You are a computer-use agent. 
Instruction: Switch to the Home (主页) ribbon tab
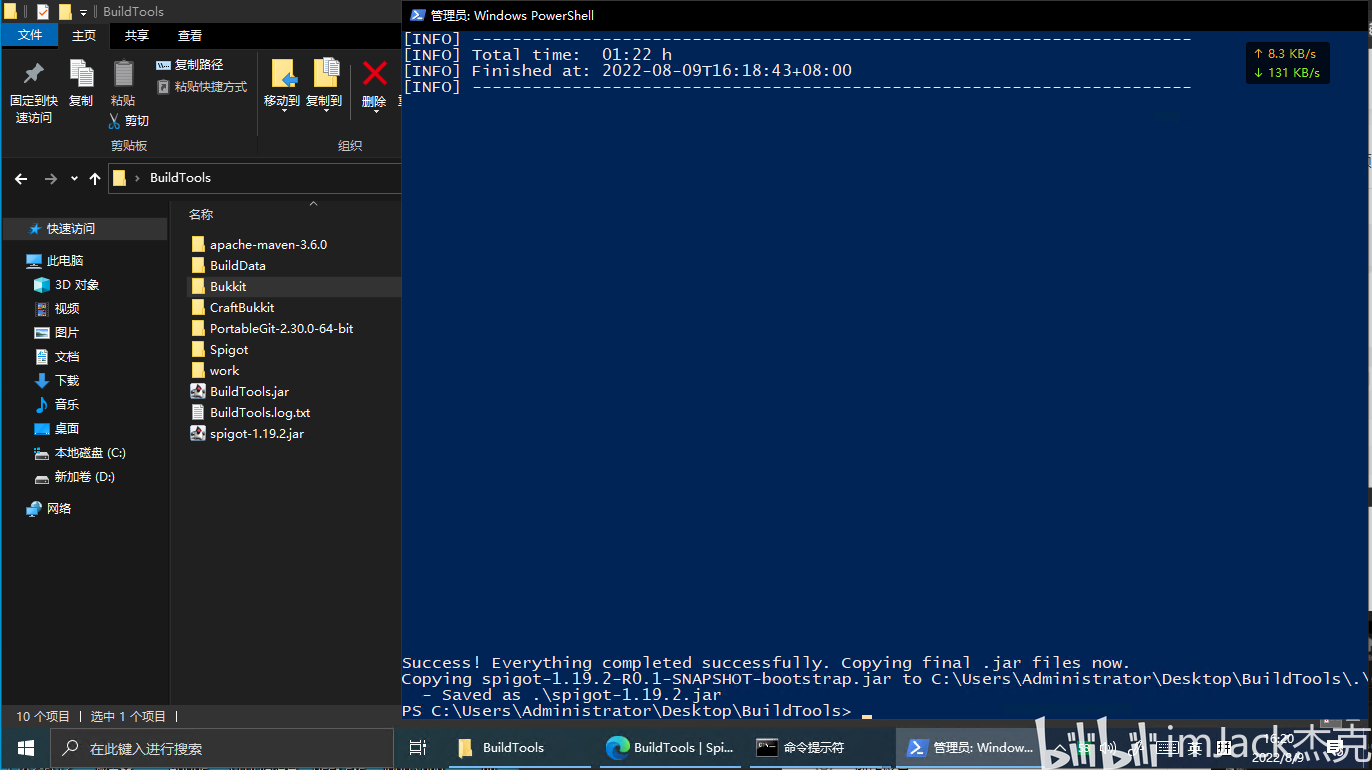[84, 36]
